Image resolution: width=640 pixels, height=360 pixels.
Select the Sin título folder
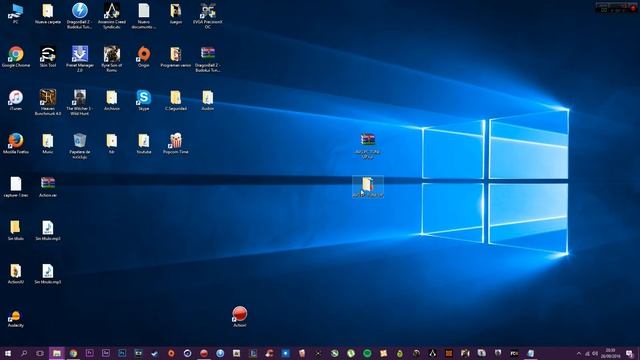16,230
